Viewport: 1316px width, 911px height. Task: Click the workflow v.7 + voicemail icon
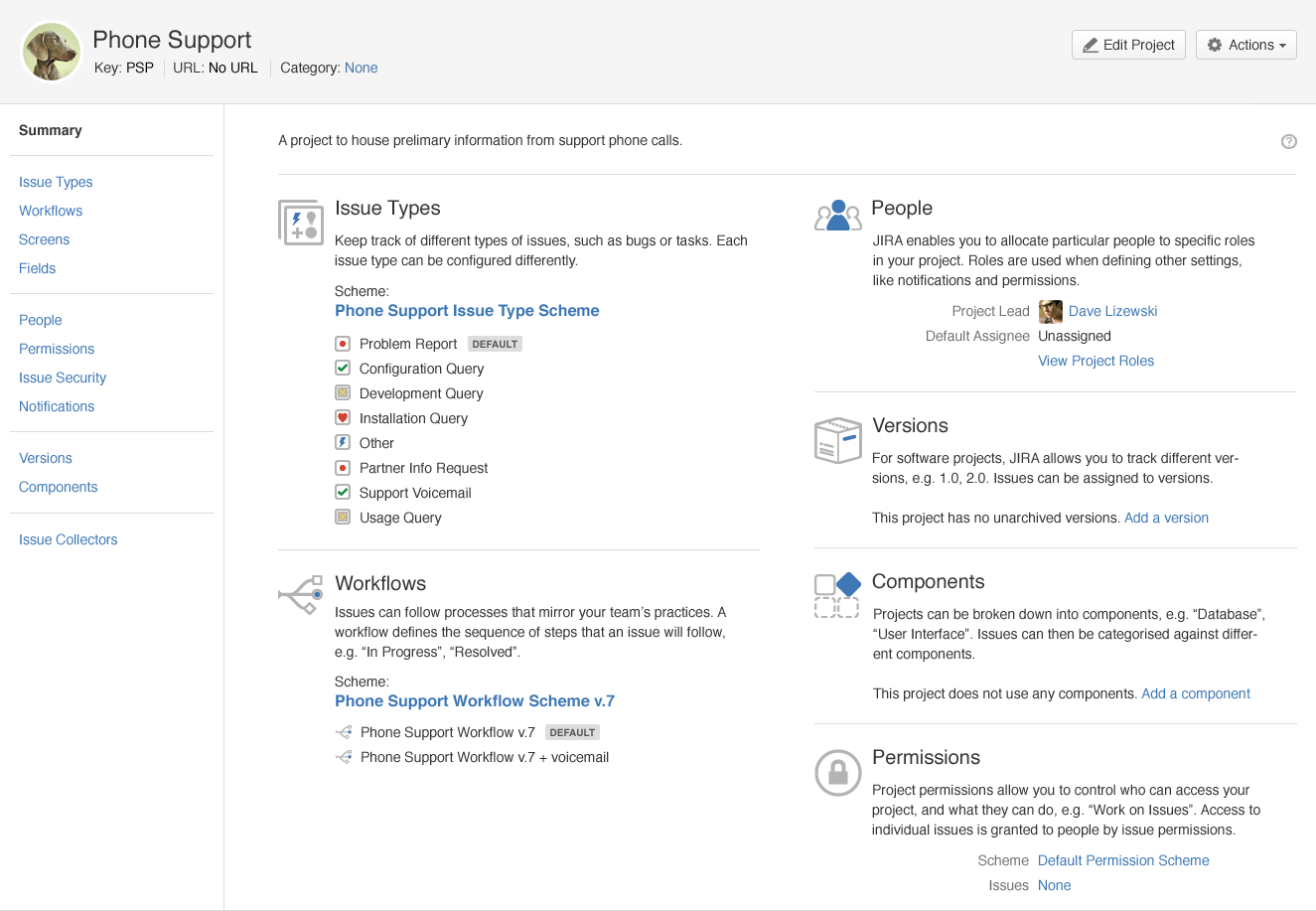pos(344,757)
